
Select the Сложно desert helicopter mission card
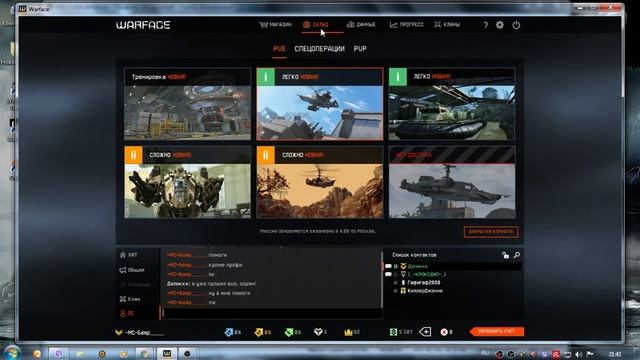[x=320, y=182]
